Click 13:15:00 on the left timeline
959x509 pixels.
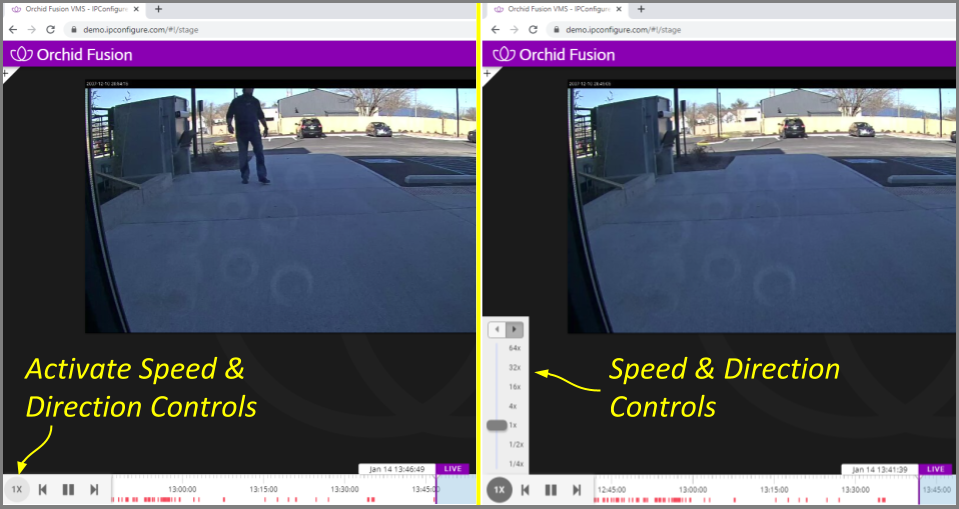264,489
